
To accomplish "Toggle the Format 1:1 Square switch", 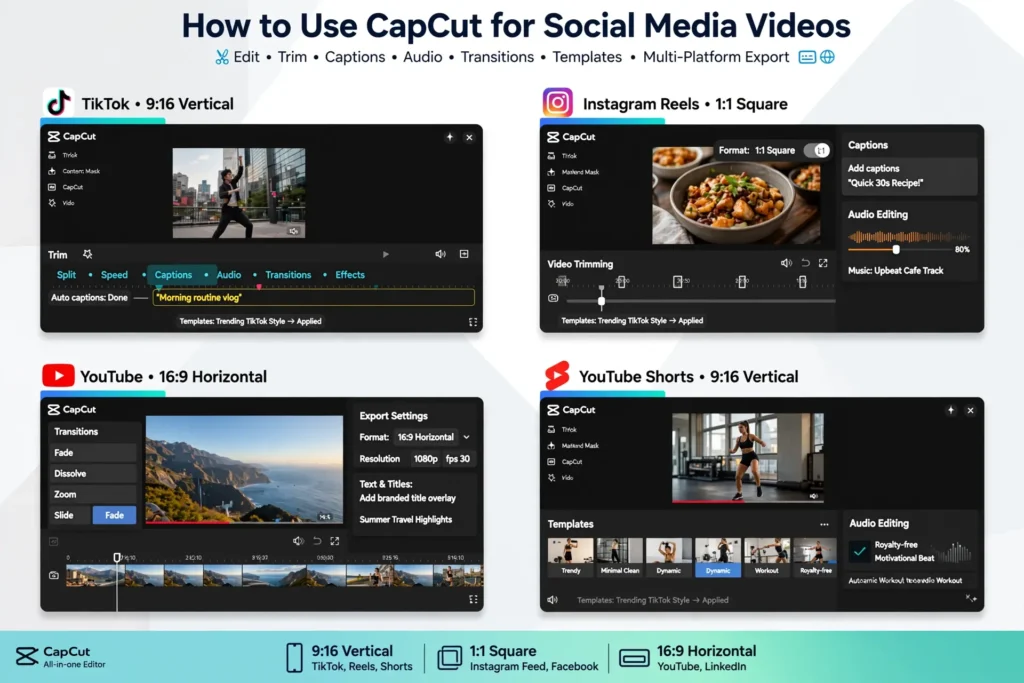I will coord(816,150).
